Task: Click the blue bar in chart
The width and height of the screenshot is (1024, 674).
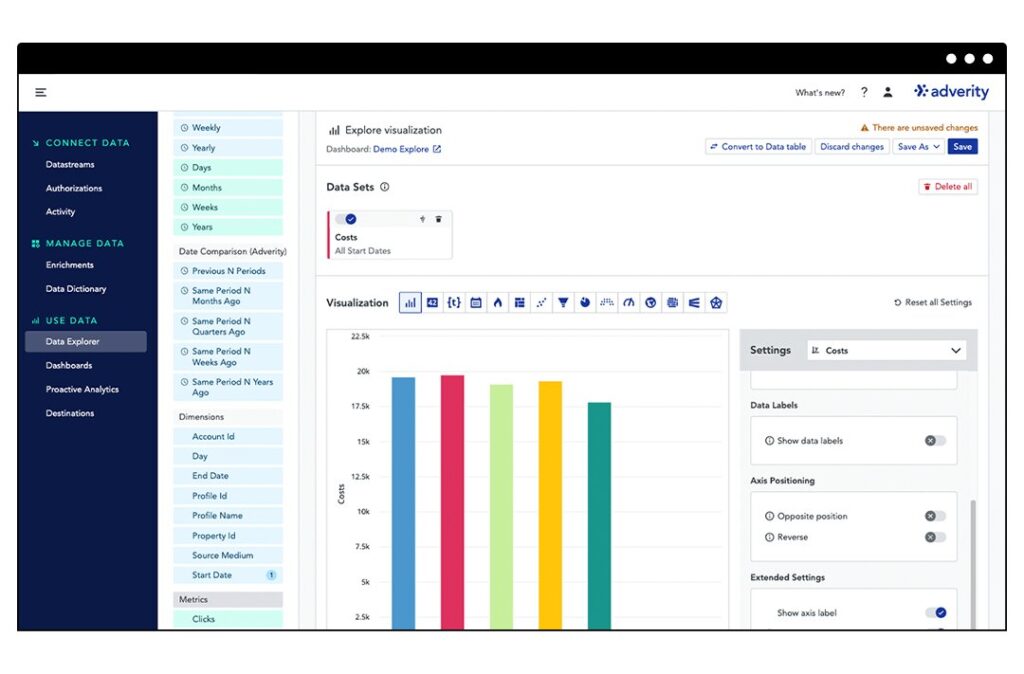Action: click(x=403, y=503)
